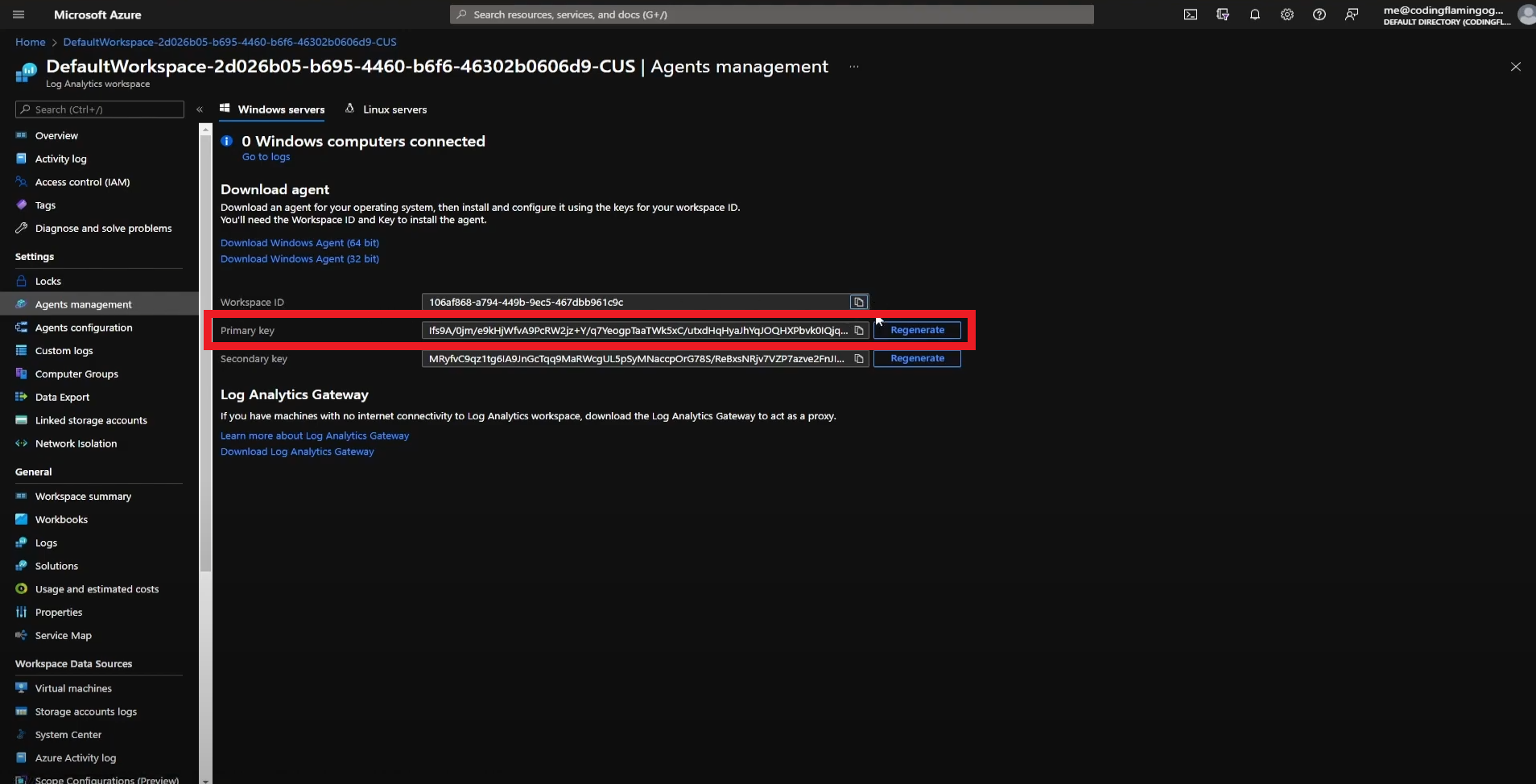Screen dimensions: 1536x784
Task: Click the help question mark icon
Action: tap(1319, 14)
